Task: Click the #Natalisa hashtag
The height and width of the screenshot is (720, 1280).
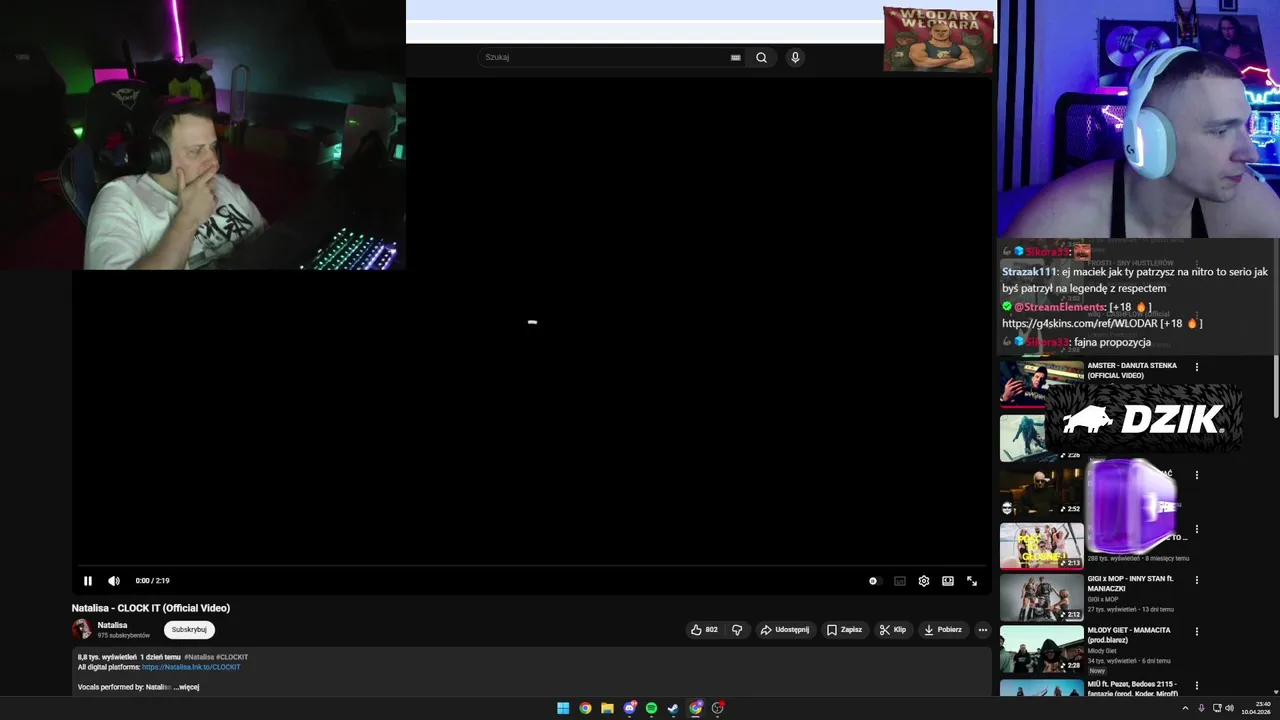Action: point(199,657)
